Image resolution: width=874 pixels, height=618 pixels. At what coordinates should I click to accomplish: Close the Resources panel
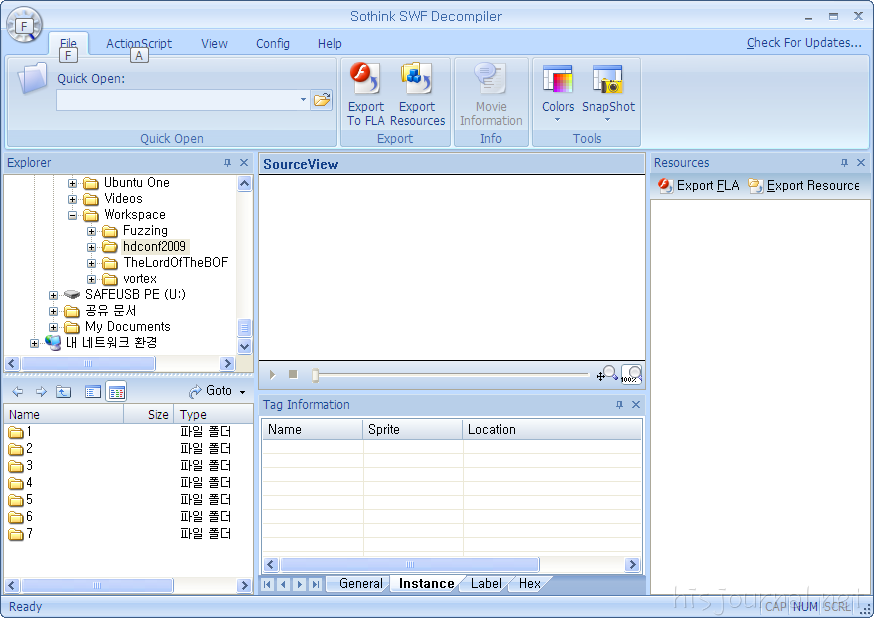tap(861, 163)
